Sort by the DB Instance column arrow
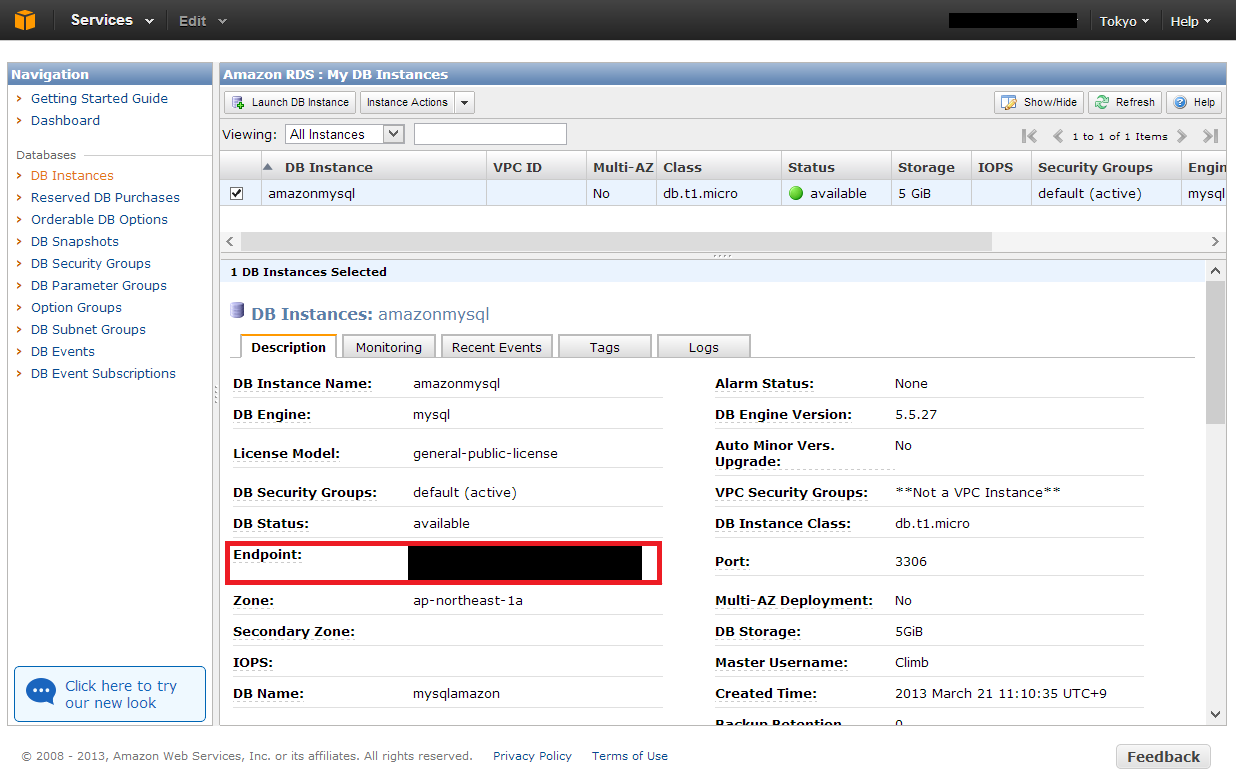1236x772 pixels. (268, 167)
